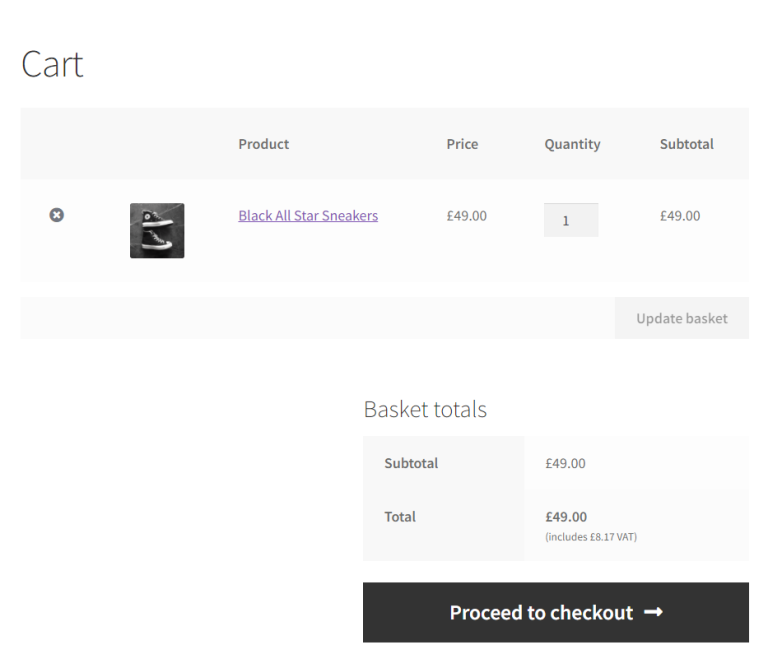Click the bold £49.00 total amount

(x=566, y=517)
